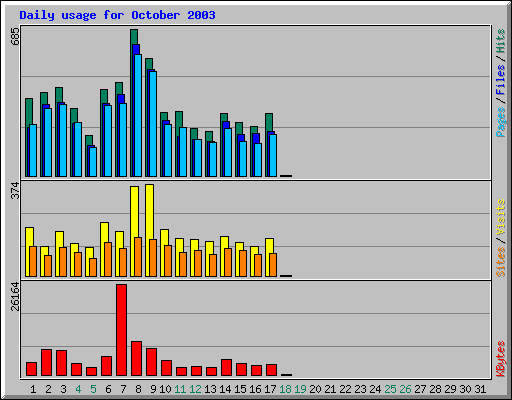Screen dimensions: 512x400
Task: Click the light-blue Pages bar for day 5
Action: click(x=93, y=162)
